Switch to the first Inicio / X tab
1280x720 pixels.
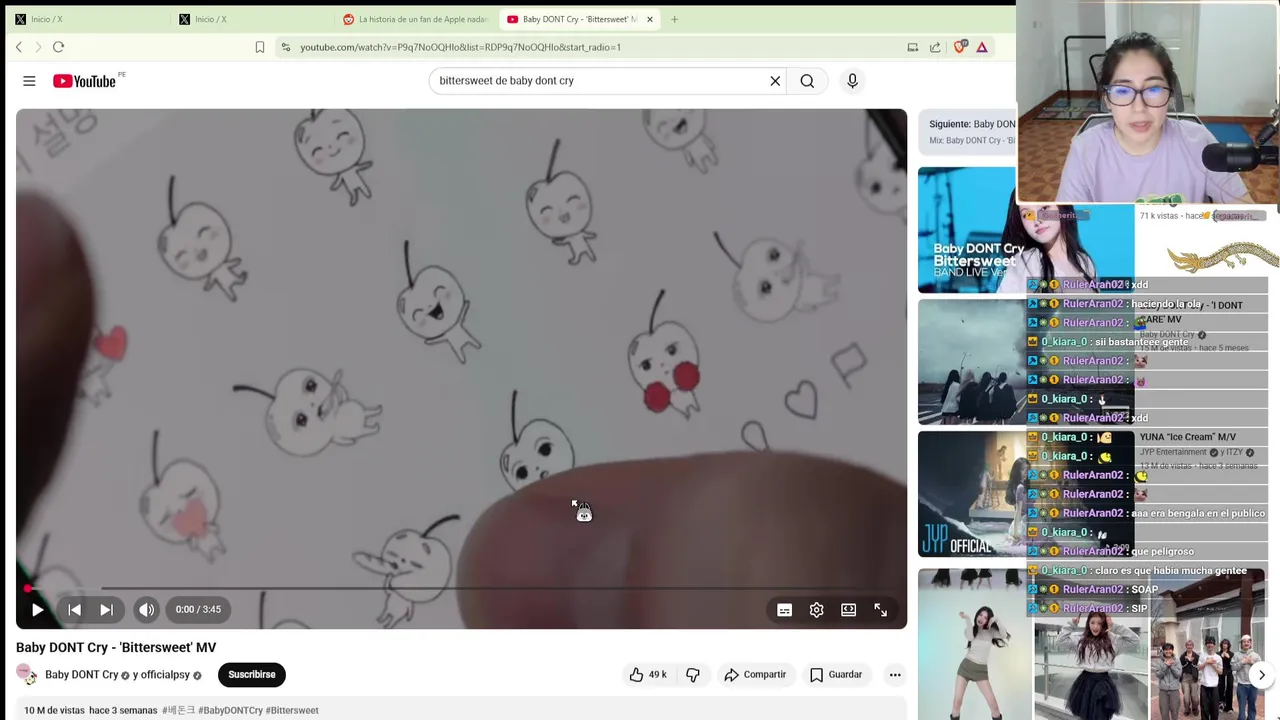point(84,19)
